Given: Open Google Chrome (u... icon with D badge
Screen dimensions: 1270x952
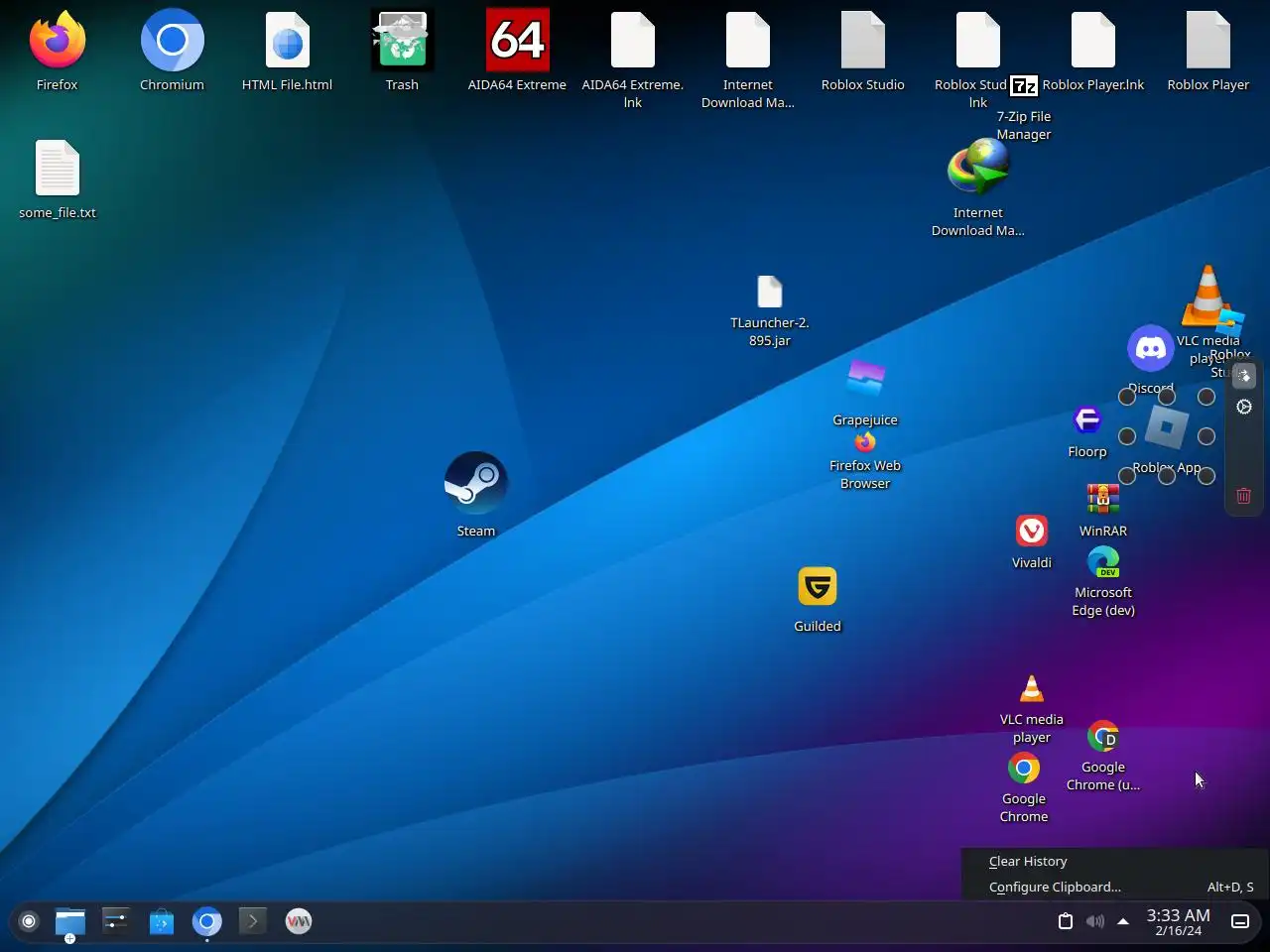Looking at the screenshot, I should (x=1103, y=737).
